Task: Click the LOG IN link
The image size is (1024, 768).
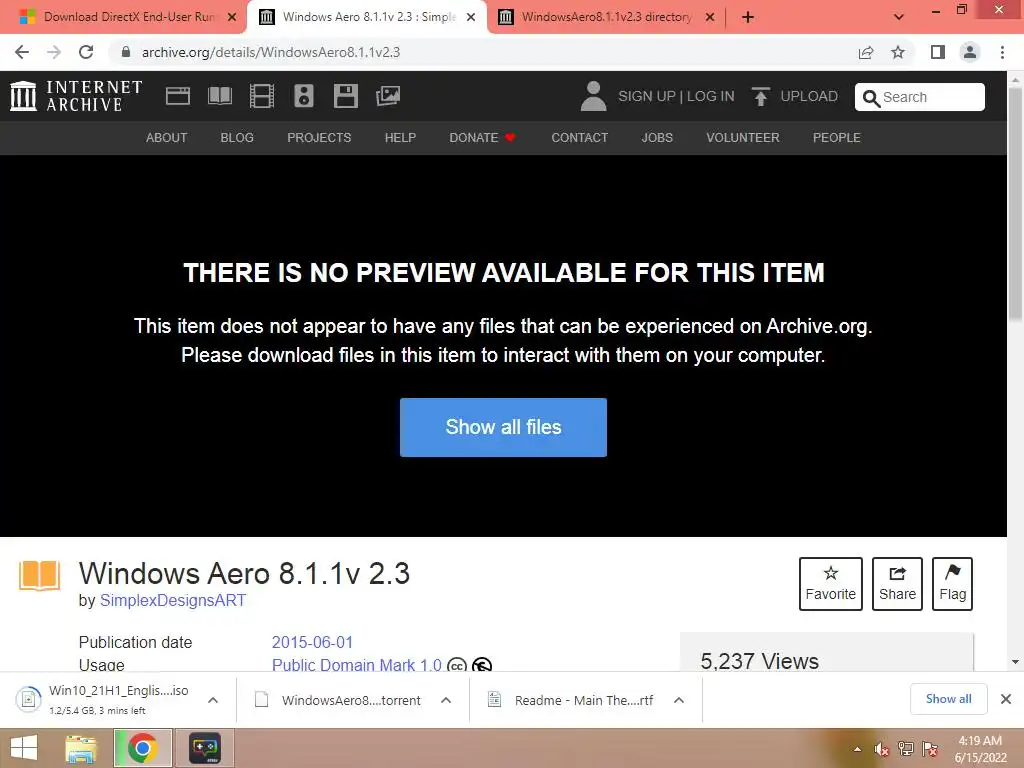Action: coord(711,96)
